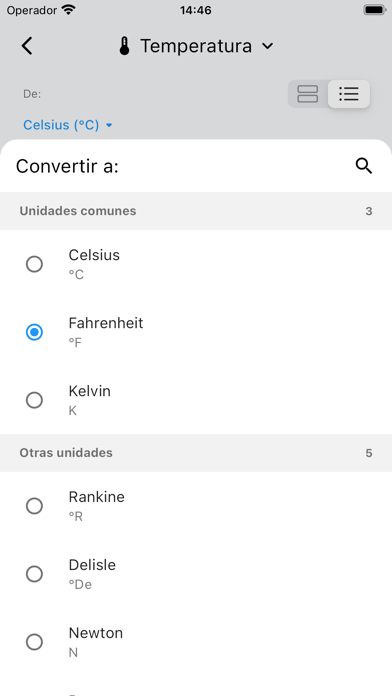This screenshot has width=392, height=696.
Task: Choose Newton as target unit
Action: [x=196, y=641]
